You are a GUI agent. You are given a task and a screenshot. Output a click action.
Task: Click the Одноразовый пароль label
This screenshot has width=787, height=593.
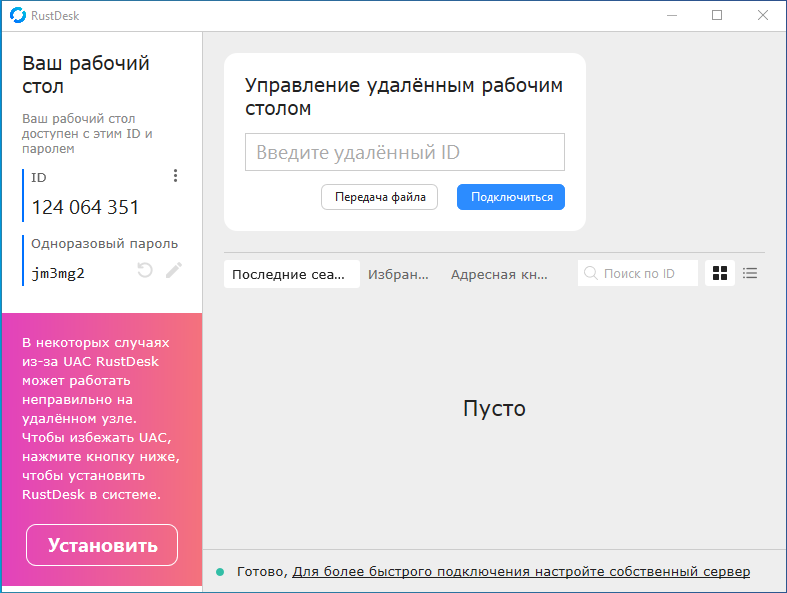coord(104,244)
